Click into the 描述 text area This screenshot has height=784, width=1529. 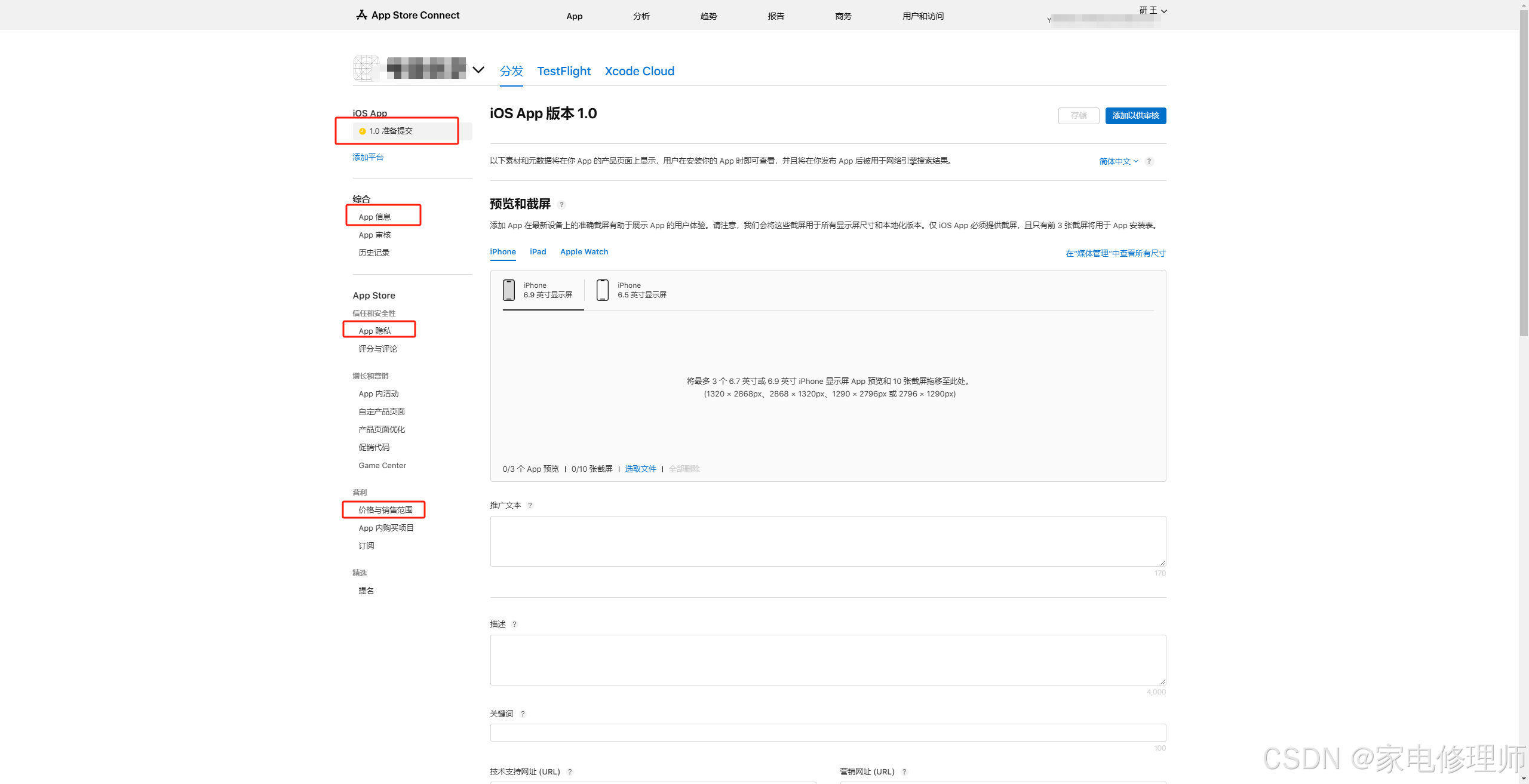[x=827, y=660]
